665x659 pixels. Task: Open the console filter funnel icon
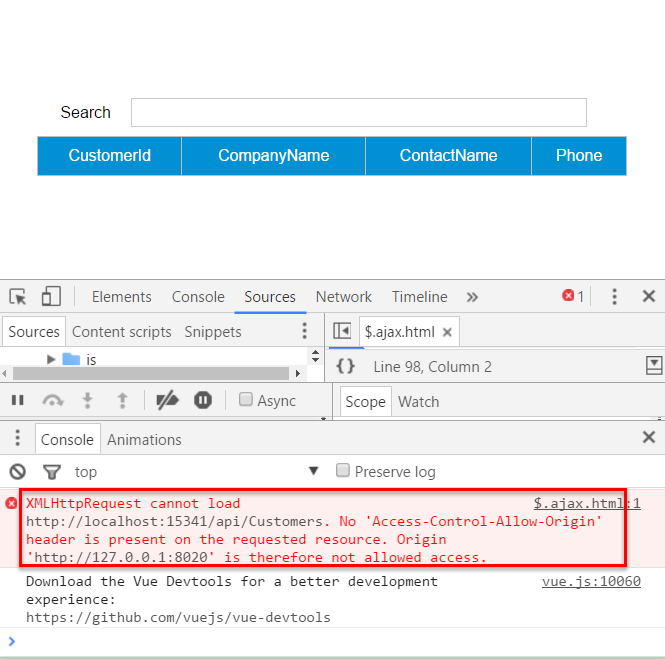tap(51, 472)
